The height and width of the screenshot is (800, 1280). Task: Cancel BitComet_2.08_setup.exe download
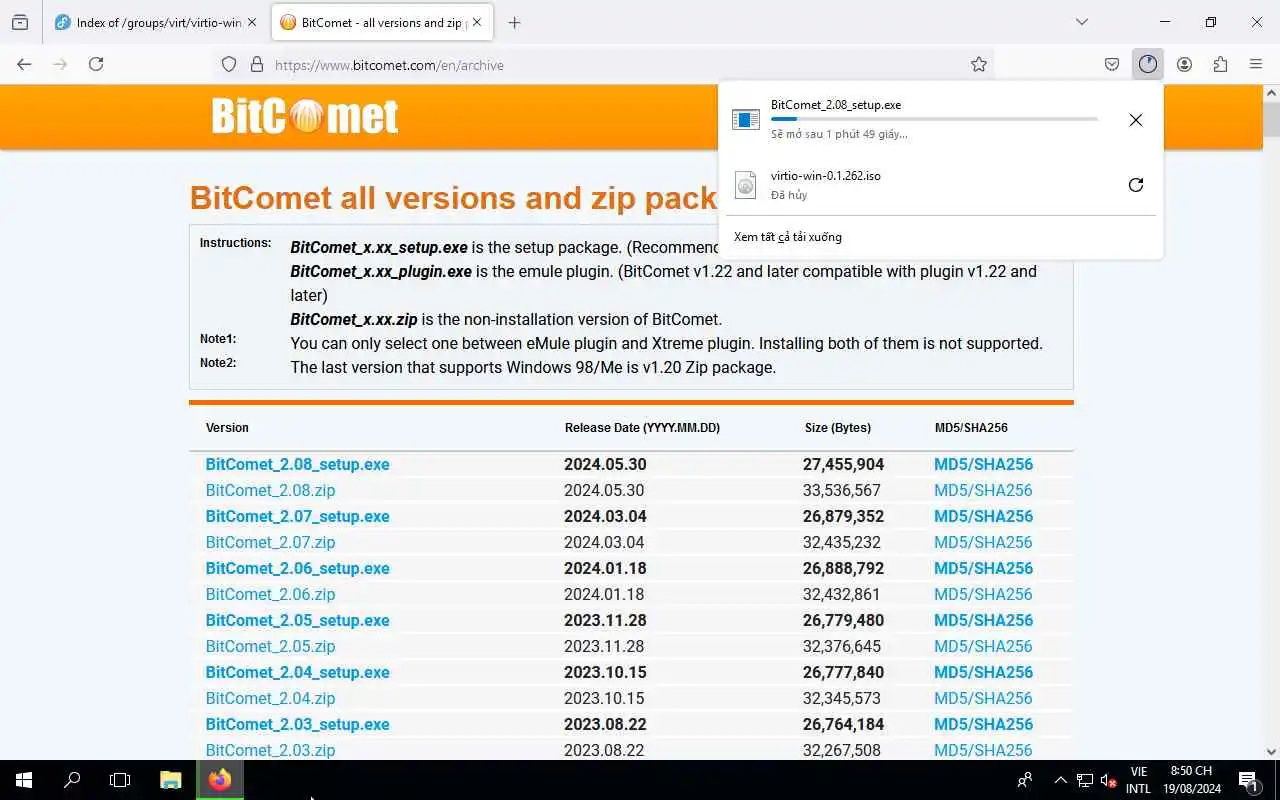[x=1135, y=120]
